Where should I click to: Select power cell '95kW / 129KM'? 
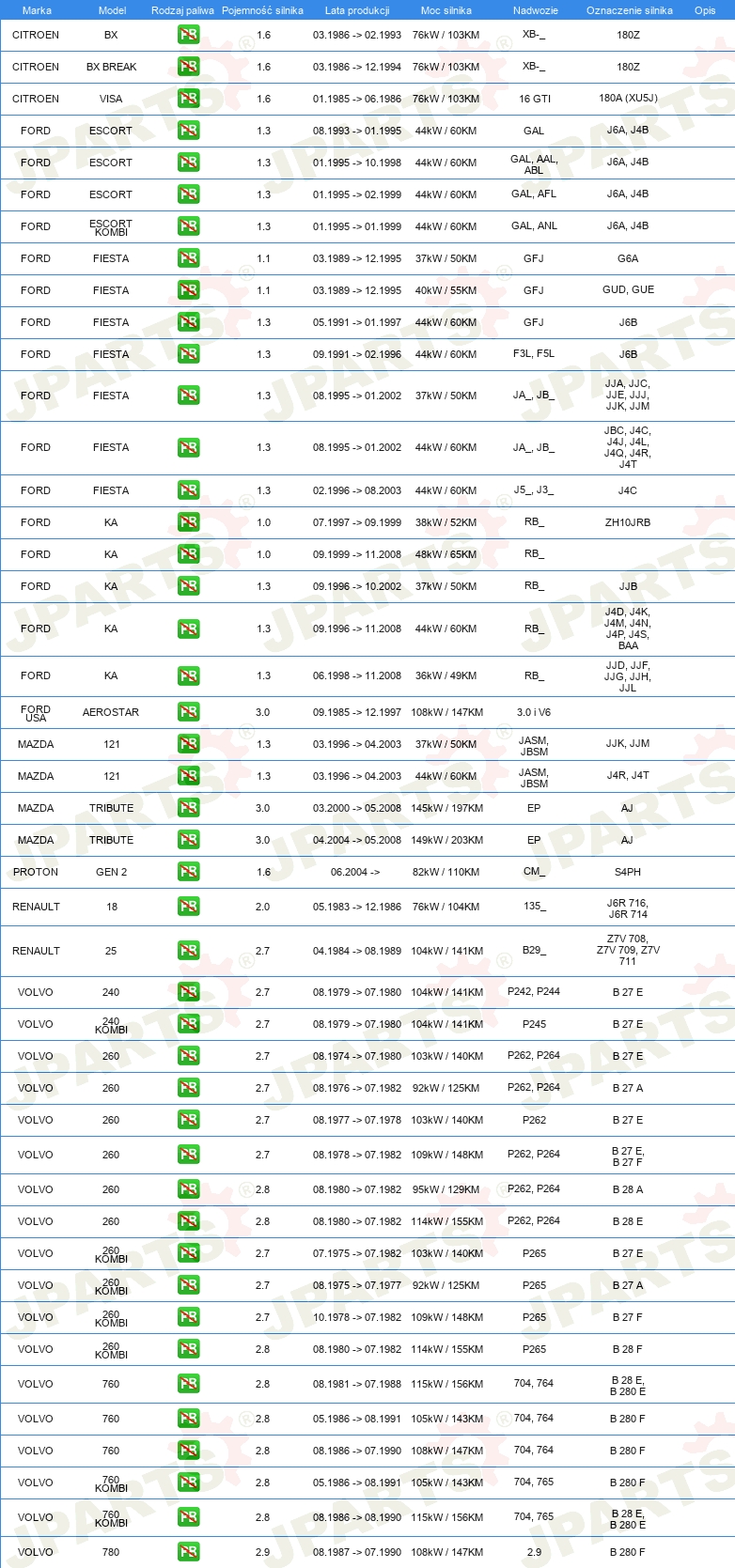446,1189
